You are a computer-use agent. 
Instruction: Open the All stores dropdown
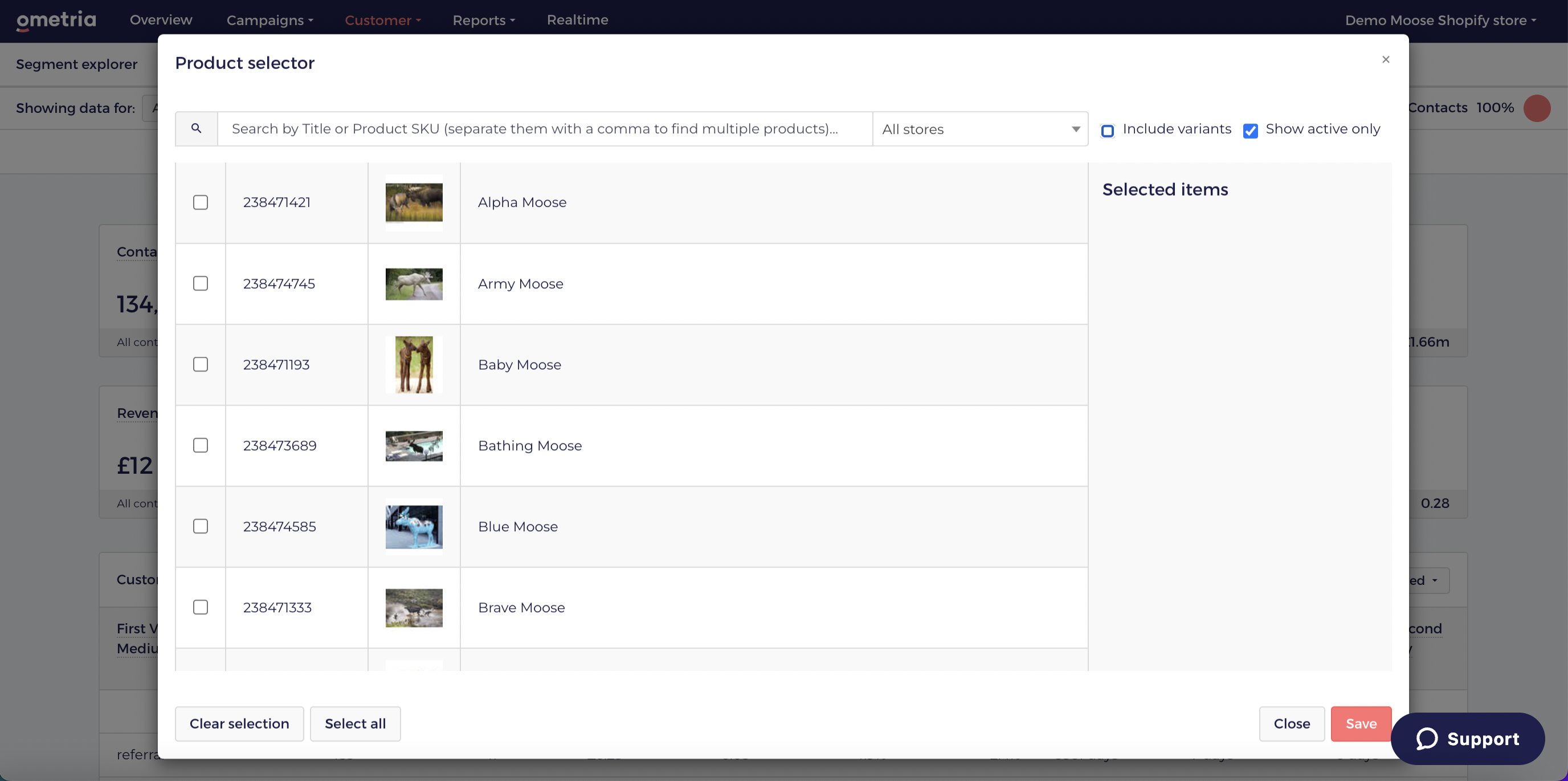coord(980,129)
